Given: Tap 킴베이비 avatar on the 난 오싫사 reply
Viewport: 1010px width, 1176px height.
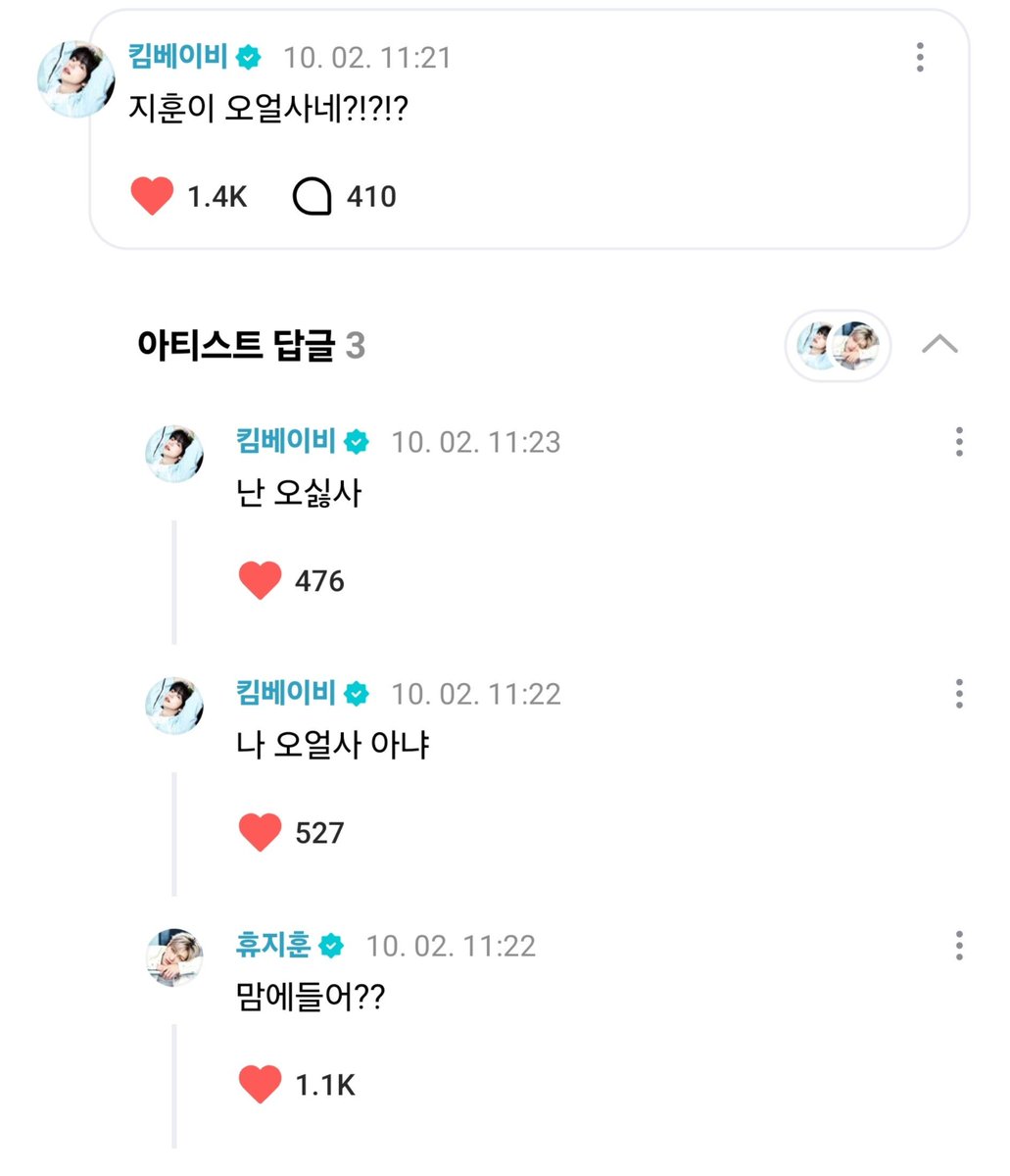Looking at the screenshot, I should coord(174,455).
